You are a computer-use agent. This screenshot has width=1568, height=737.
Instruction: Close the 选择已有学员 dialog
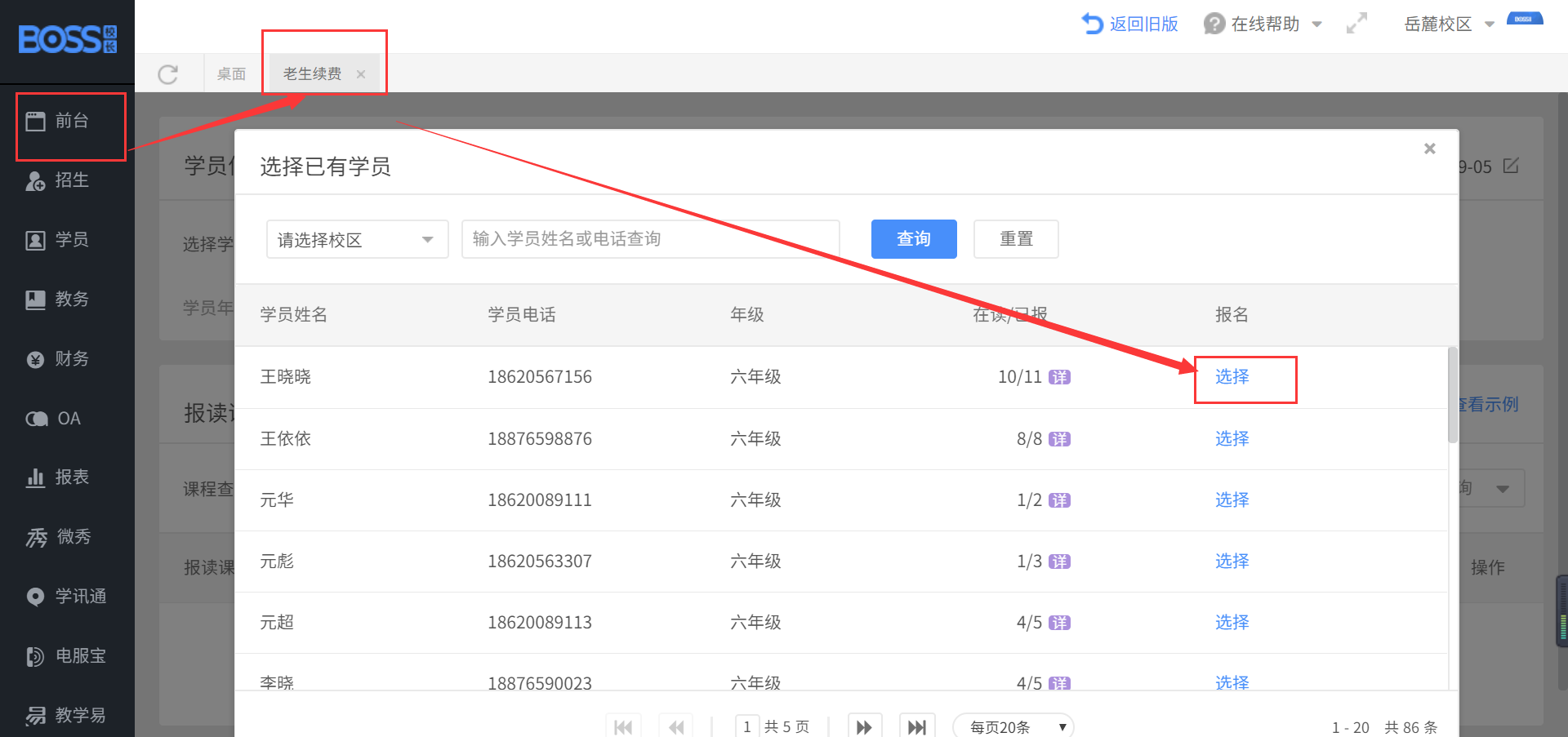tap(1429, 149)
